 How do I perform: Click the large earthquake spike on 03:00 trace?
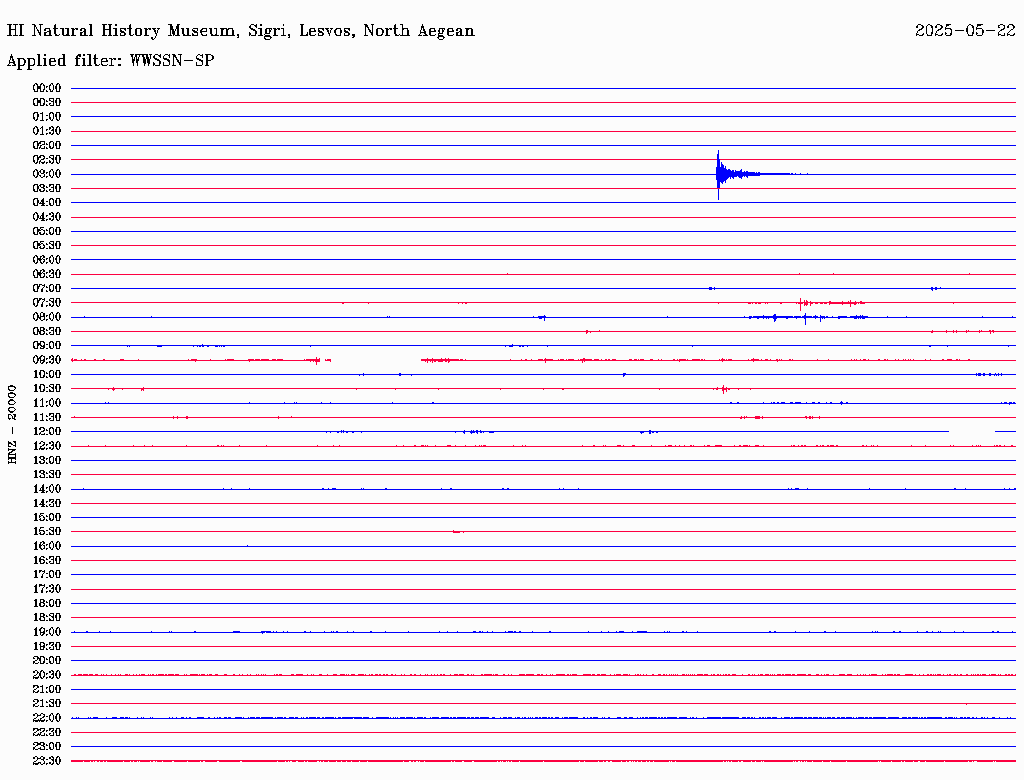719,174
